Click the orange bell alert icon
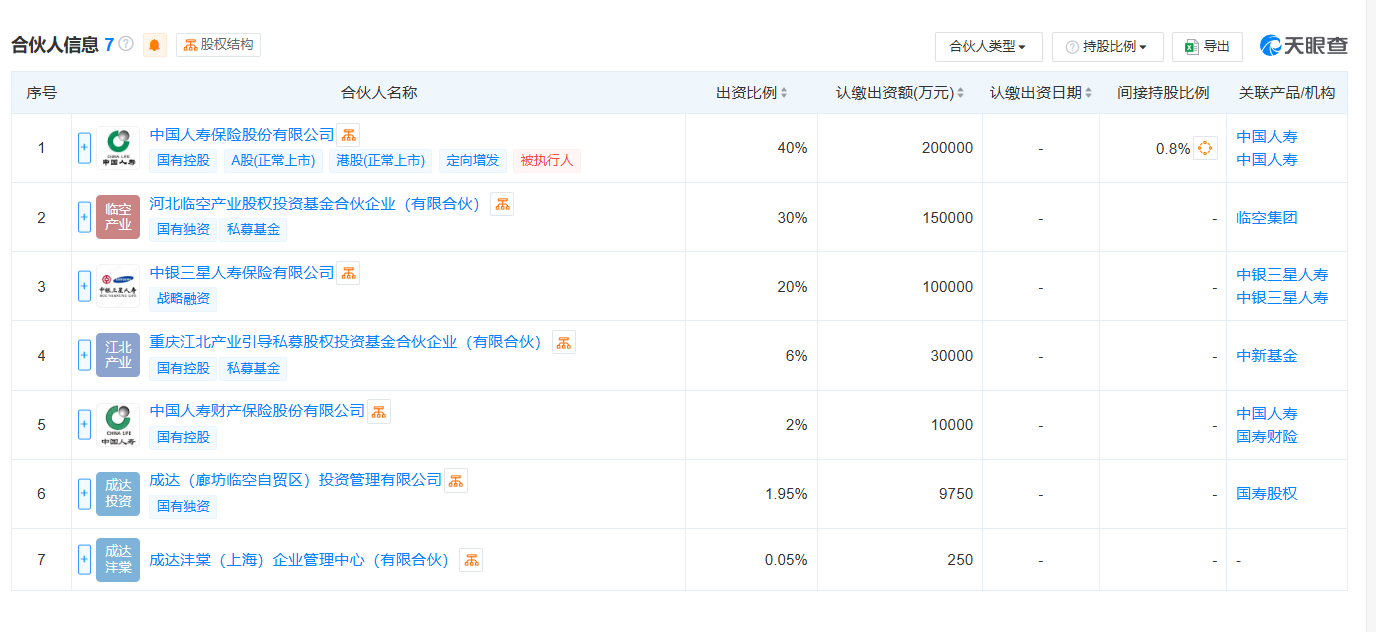The height and width of the screenshot is (632, 1376). (154, 45)
